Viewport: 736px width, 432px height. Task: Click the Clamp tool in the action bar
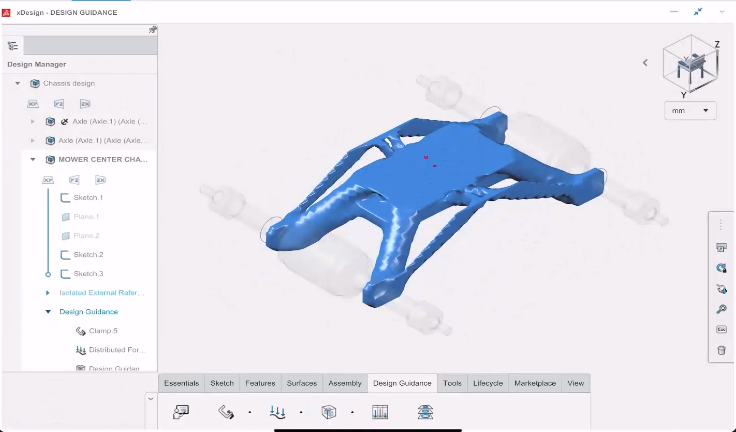point(226,411)
